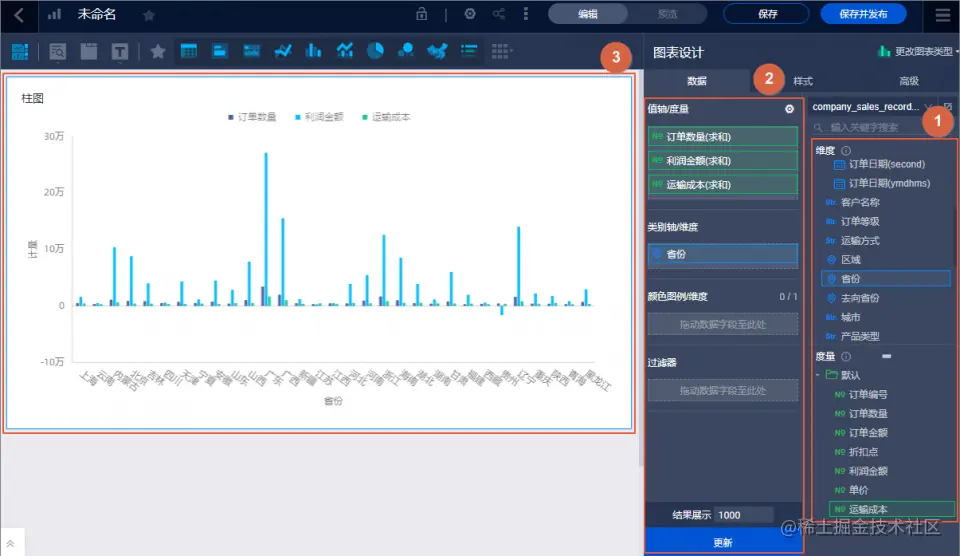Insert a bar chart from toolbar
960x556 pixels.
pos(313,51)
